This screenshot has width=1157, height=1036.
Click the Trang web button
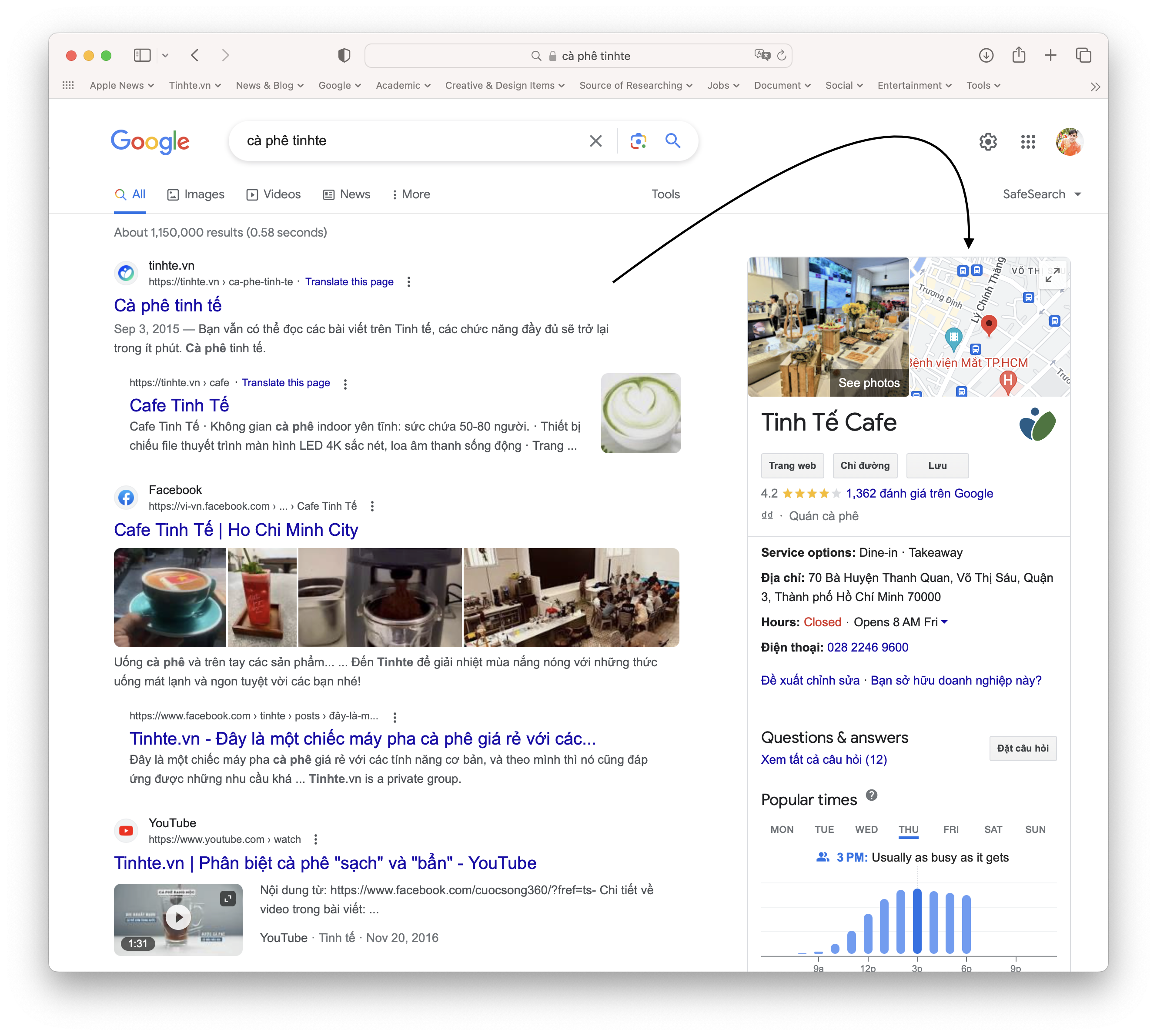pyautogui.click(x=792, y=466)
